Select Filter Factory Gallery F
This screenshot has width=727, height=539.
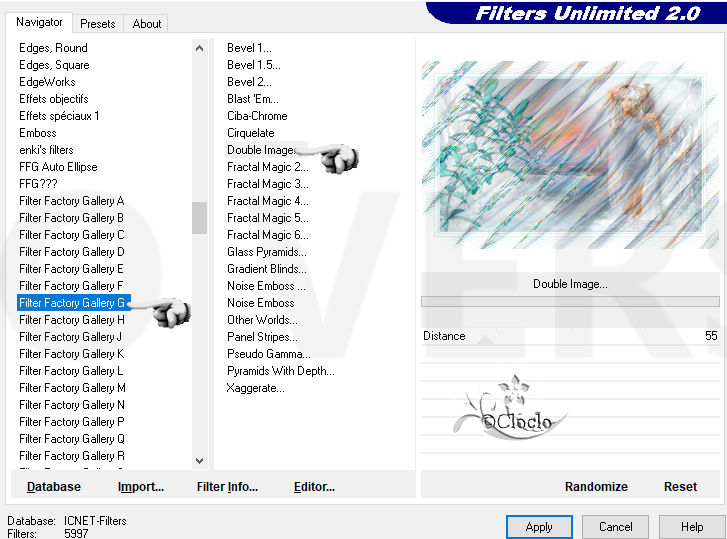tap(71, 286)
